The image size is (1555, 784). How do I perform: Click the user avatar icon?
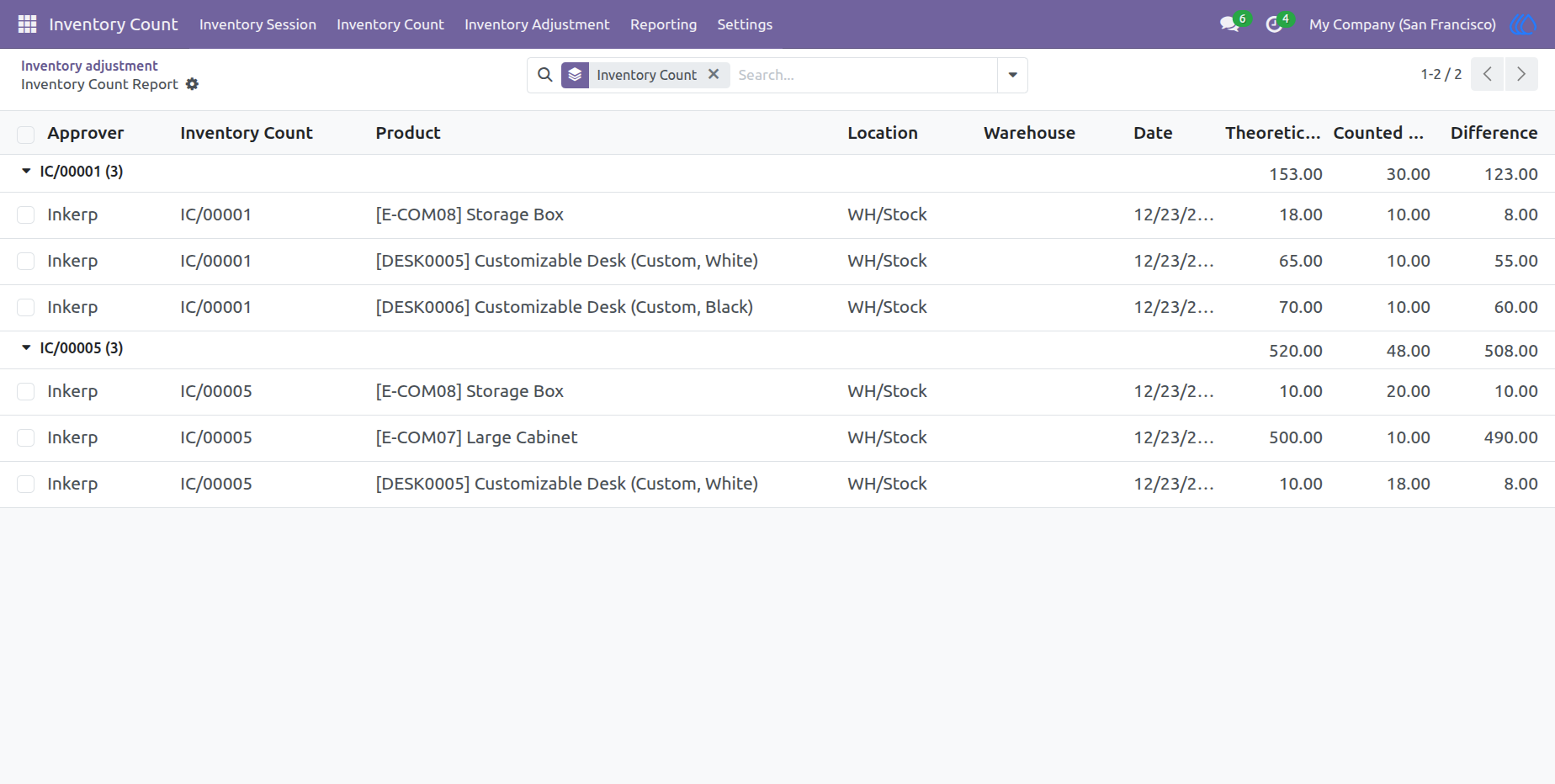1523,24
